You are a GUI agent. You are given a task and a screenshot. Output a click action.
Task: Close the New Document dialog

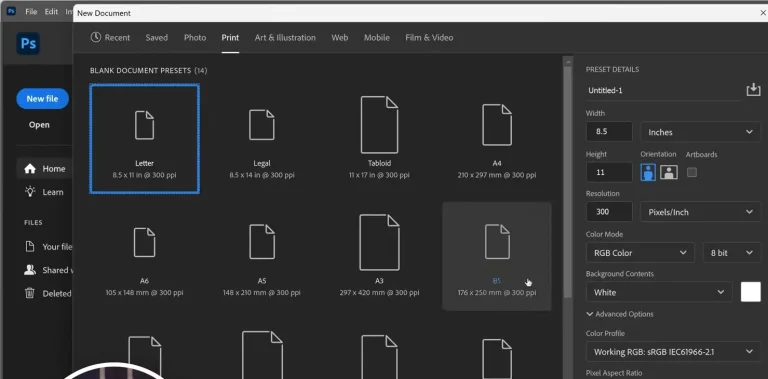763,13
